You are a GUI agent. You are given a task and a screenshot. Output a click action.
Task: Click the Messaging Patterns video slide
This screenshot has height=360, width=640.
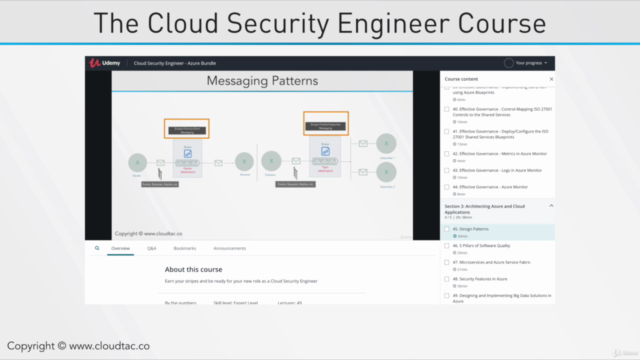[x=262, y=156]
